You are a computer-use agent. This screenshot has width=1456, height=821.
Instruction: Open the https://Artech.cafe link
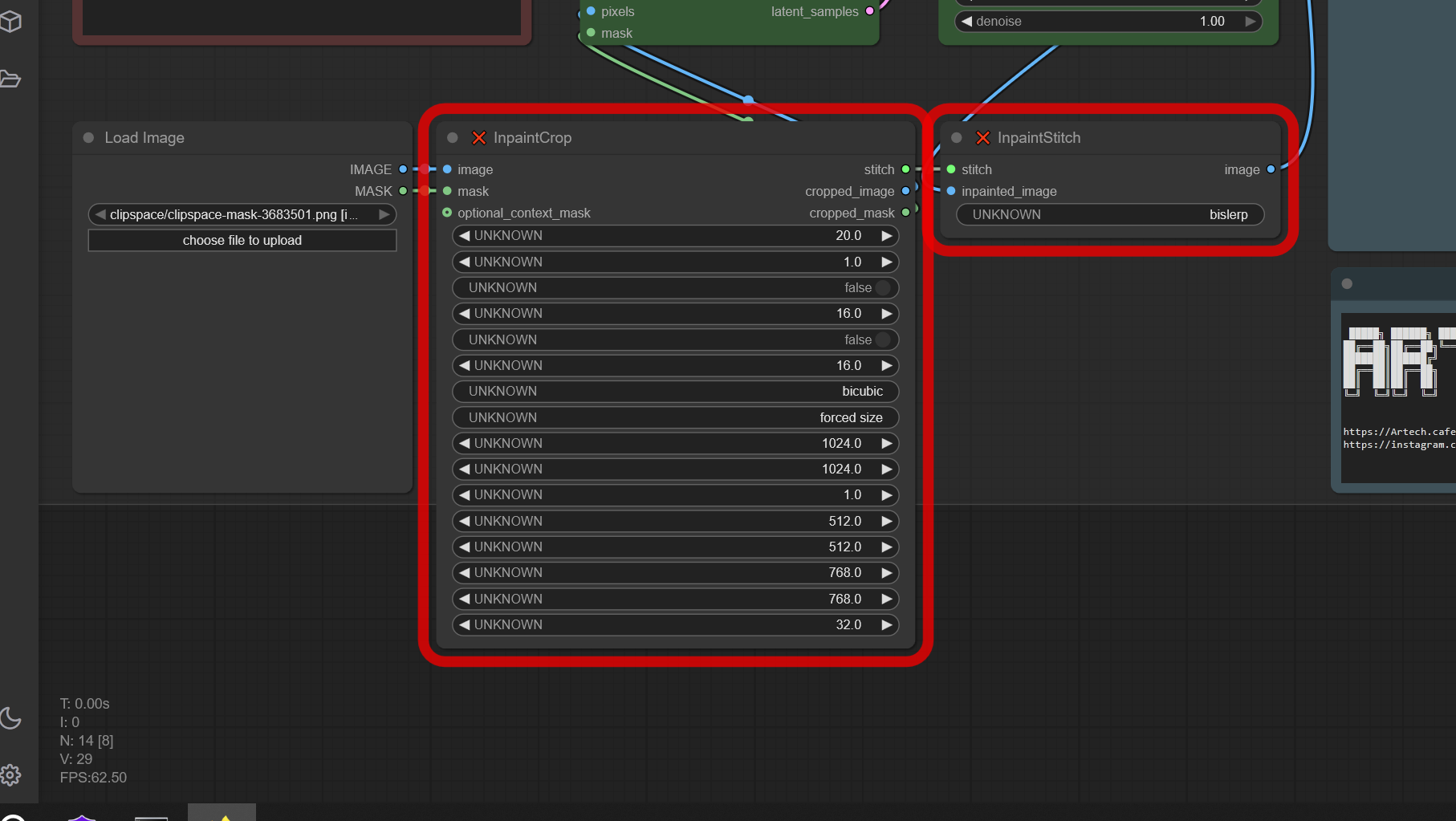[1397, 432]
